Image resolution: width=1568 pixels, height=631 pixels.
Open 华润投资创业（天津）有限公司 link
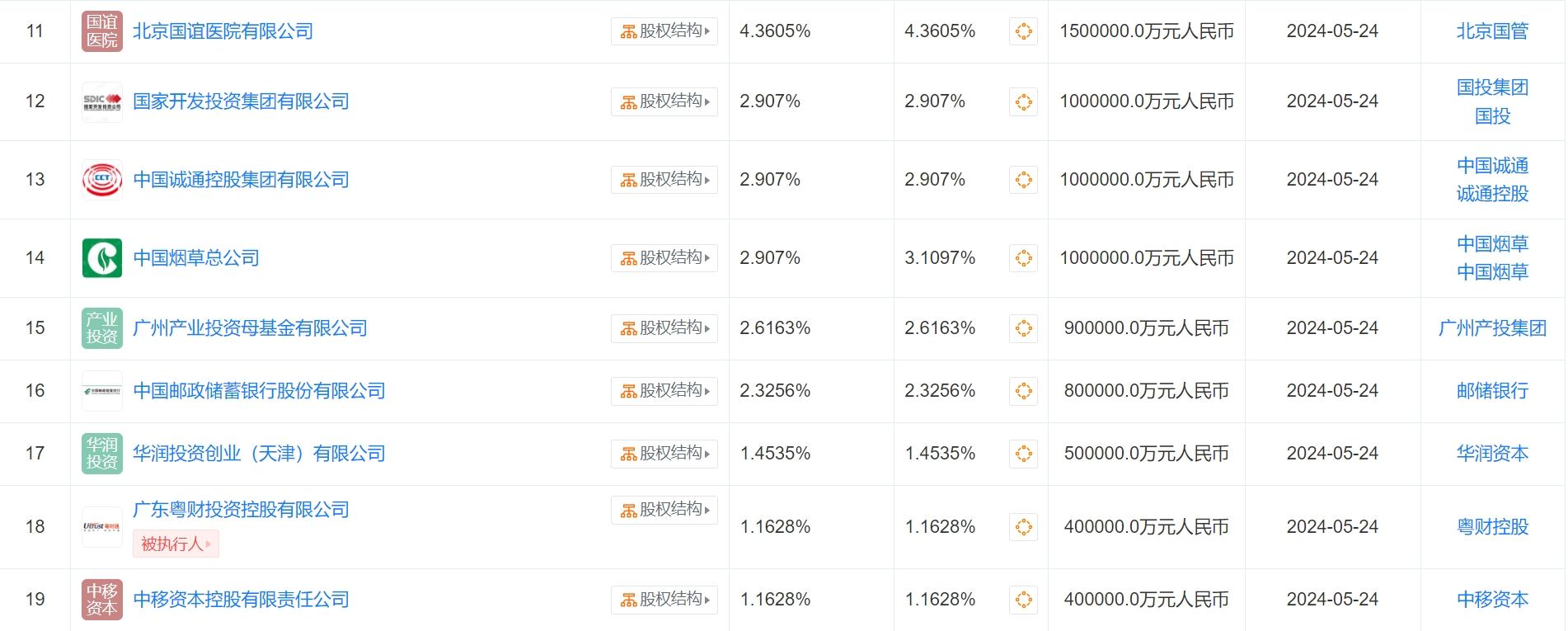pos(259,454)
